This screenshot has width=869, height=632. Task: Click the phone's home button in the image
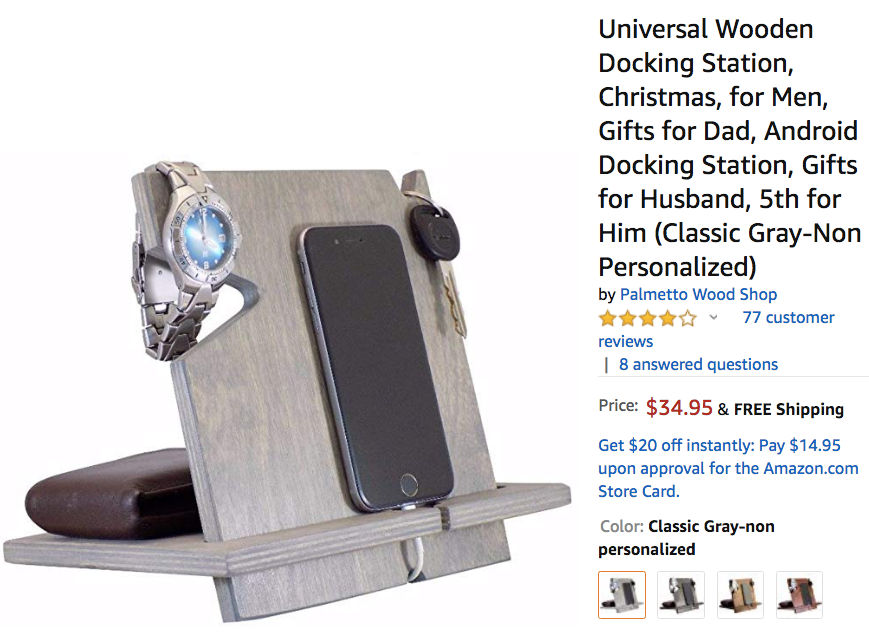[409, 485]
